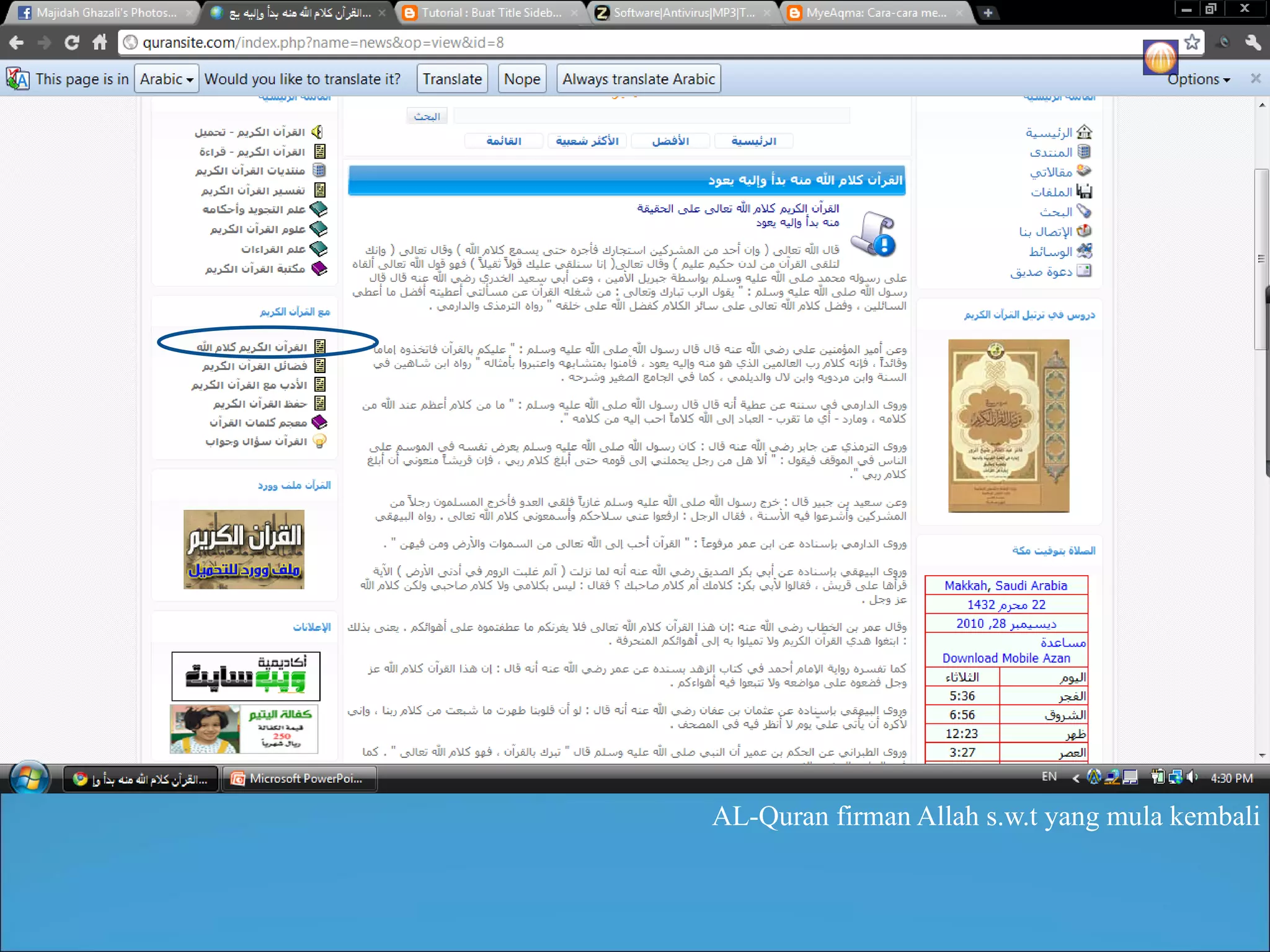The image size is (1270, 952).
Task: Open the wrench settings menu
Action: 1252,42
